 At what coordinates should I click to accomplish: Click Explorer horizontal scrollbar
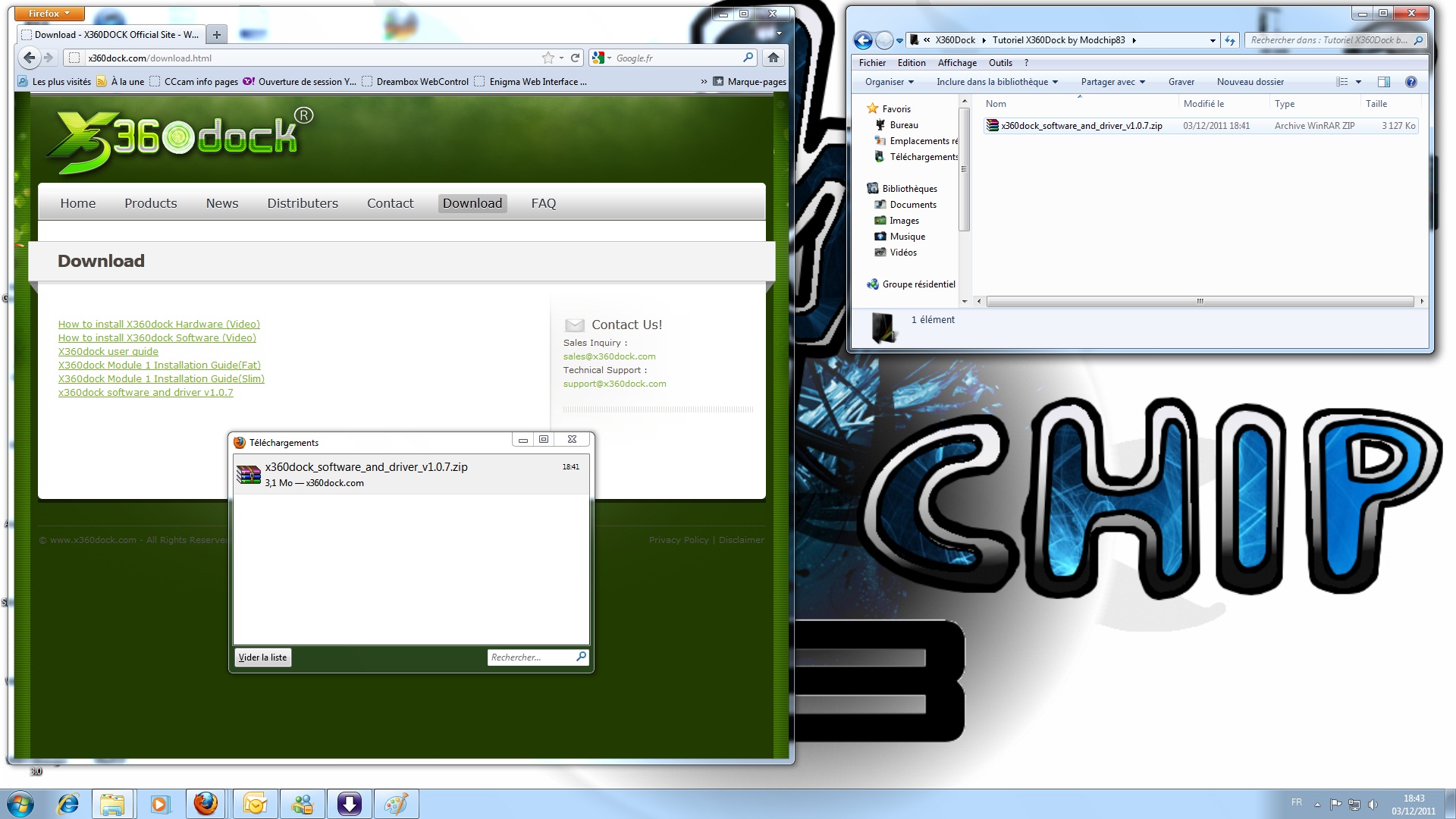(x=1200, y=302)
